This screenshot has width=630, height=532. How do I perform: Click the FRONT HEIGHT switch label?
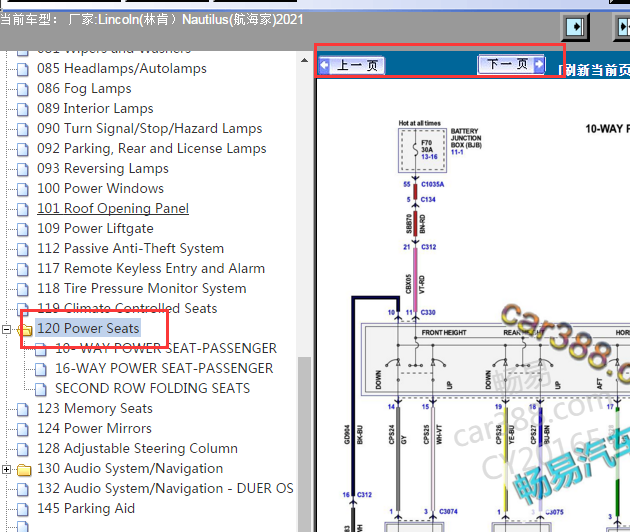pyautogui.click(x=444, y=332)
